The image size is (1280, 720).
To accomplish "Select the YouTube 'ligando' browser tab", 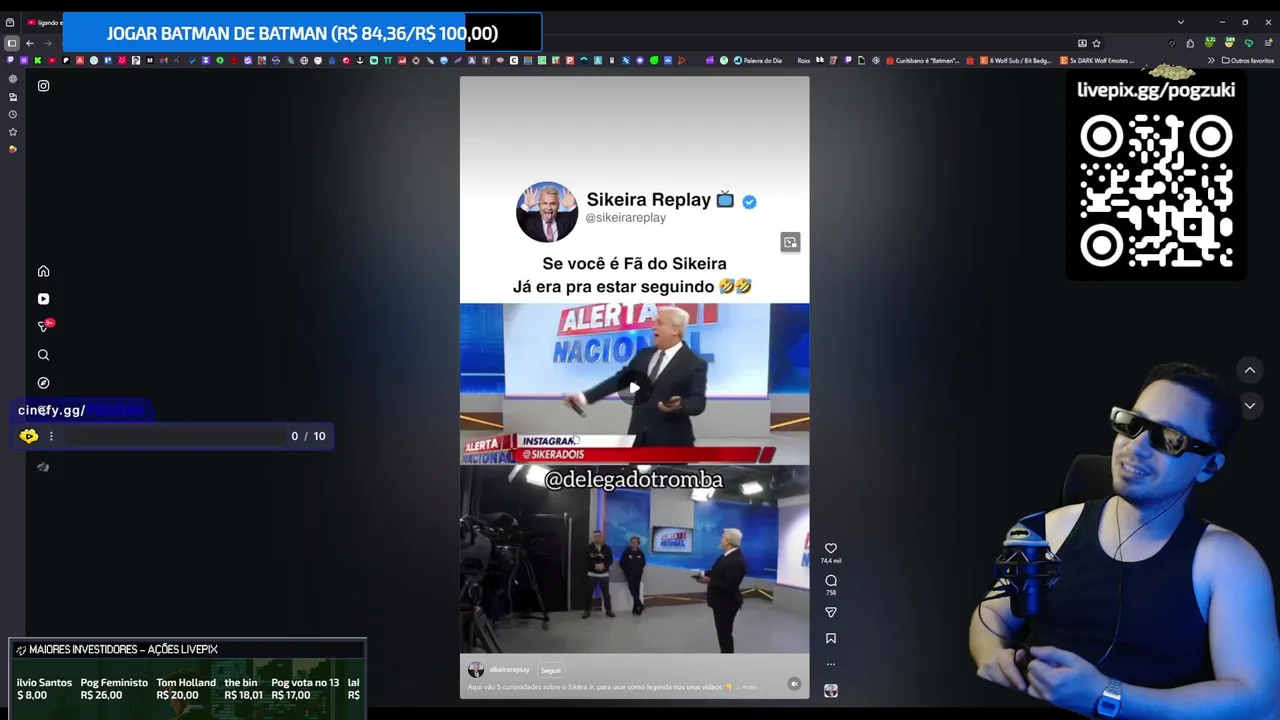I will click(45, 22).
